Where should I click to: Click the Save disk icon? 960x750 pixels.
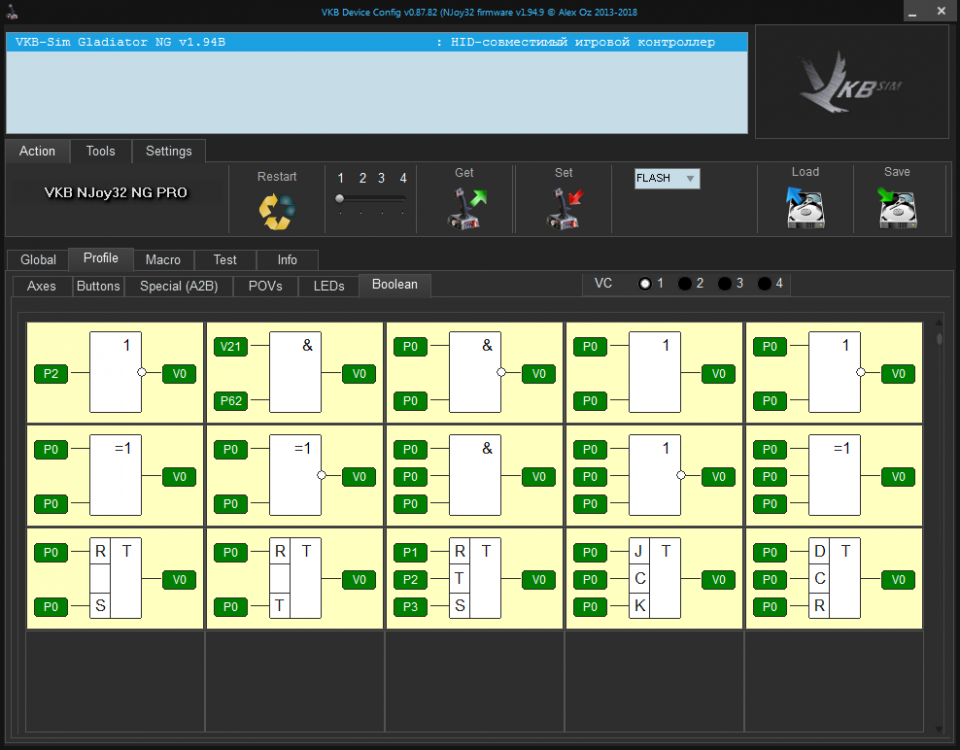(x=897, y=208)
